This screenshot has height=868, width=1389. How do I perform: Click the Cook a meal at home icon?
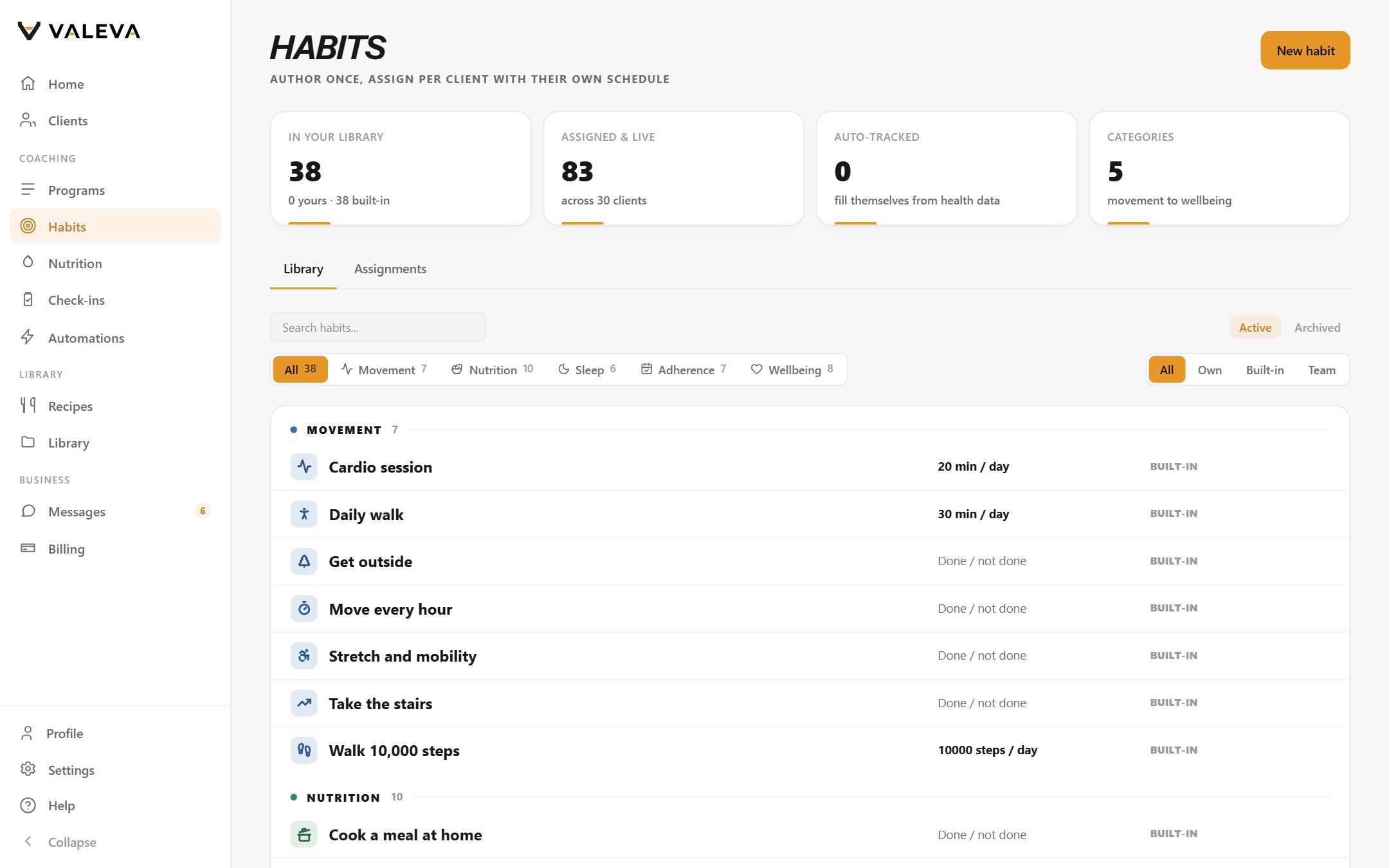(x=304, y=835)
